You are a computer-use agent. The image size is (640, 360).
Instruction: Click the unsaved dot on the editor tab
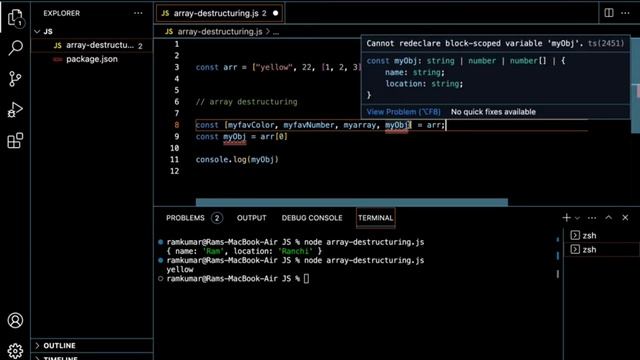276,13
